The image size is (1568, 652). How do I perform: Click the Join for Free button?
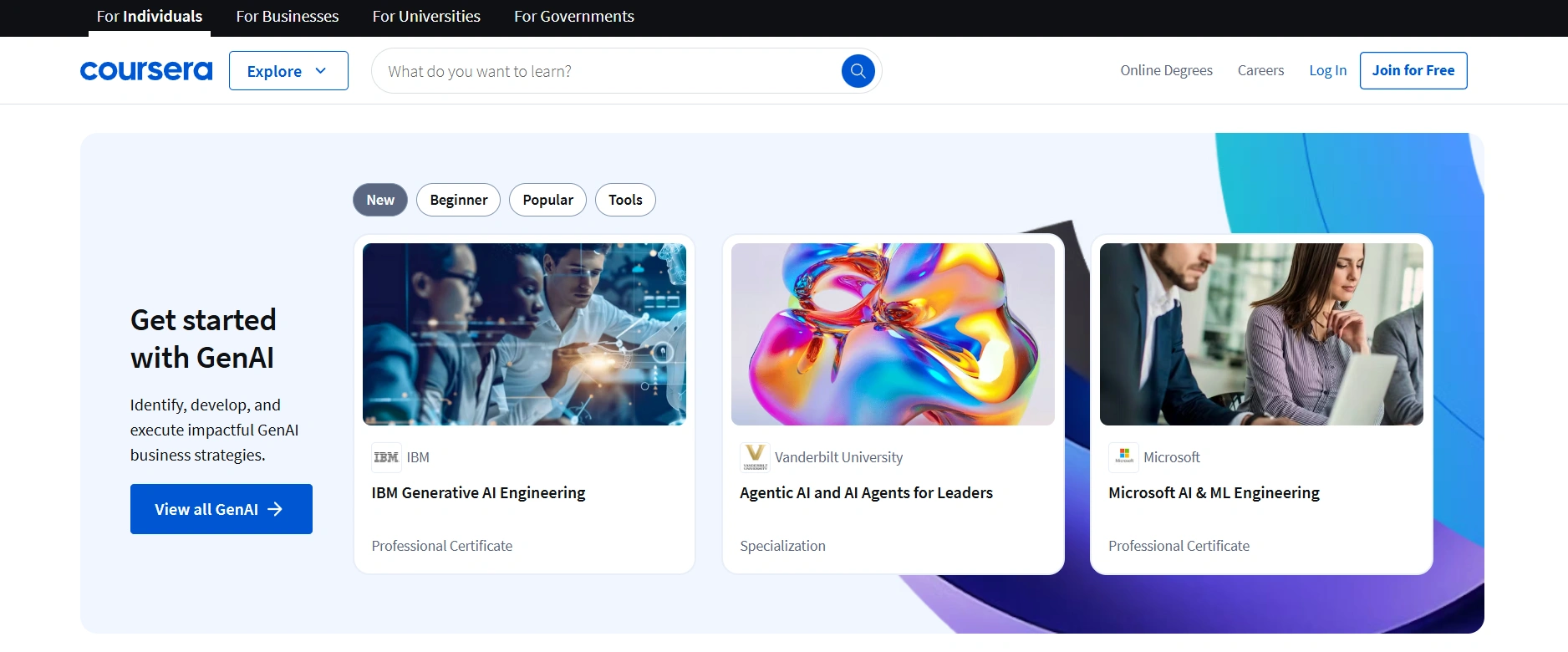click(x=1413, y=70)
